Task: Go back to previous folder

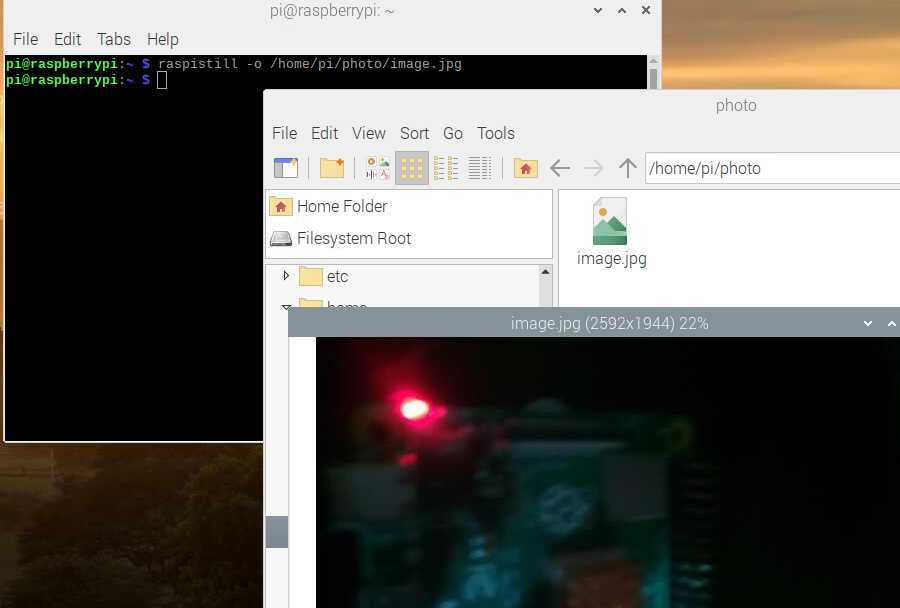Action: [x=560, y=168]
